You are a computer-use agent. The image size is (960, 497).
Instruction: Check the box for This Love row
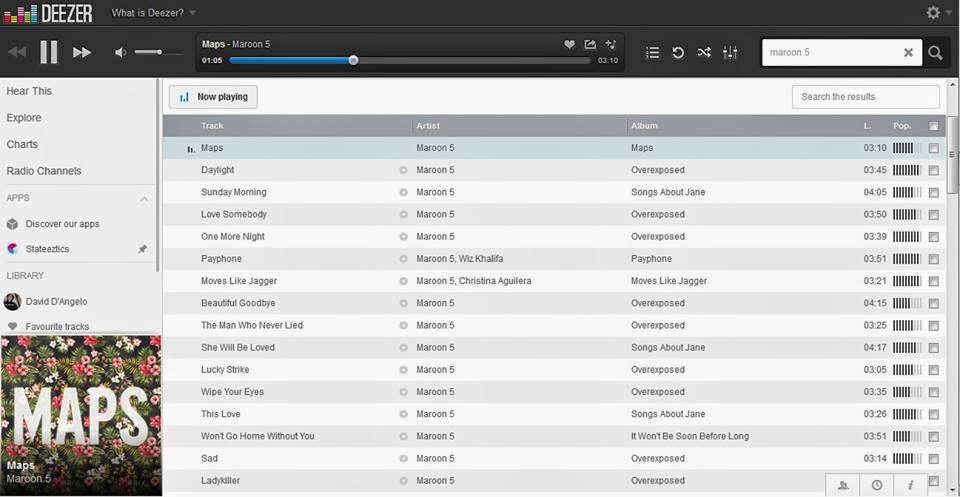933,414
